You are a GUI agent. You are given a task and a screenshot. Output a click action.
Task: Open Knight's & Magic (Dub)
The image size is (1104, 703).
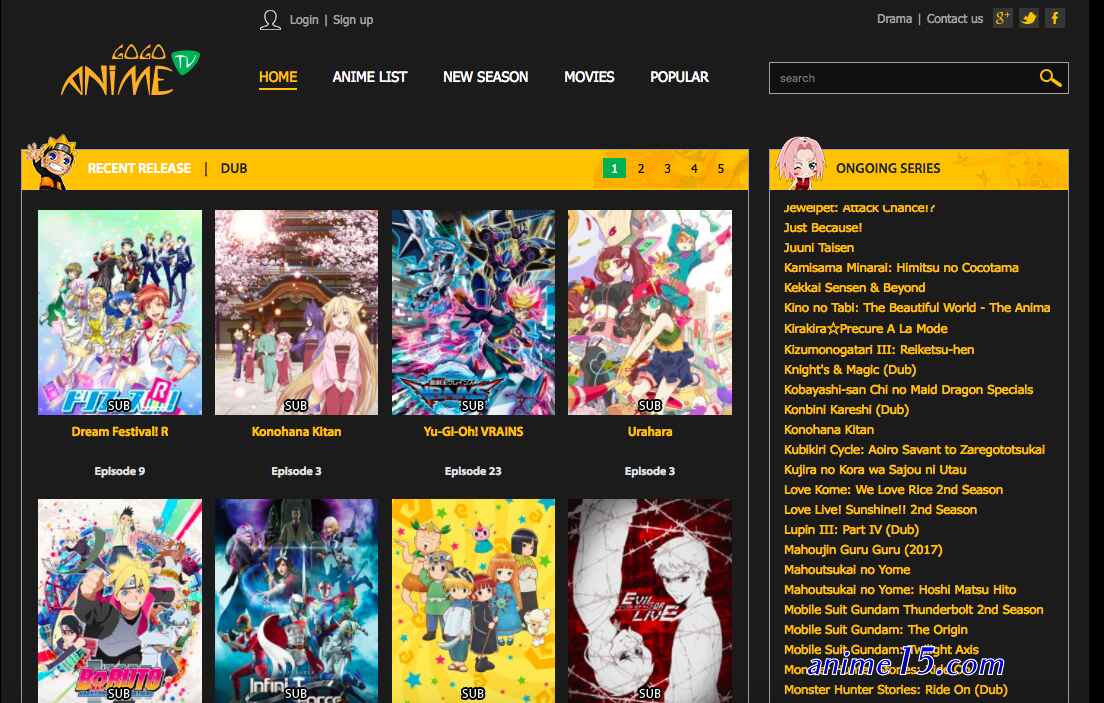coord(850,369)
